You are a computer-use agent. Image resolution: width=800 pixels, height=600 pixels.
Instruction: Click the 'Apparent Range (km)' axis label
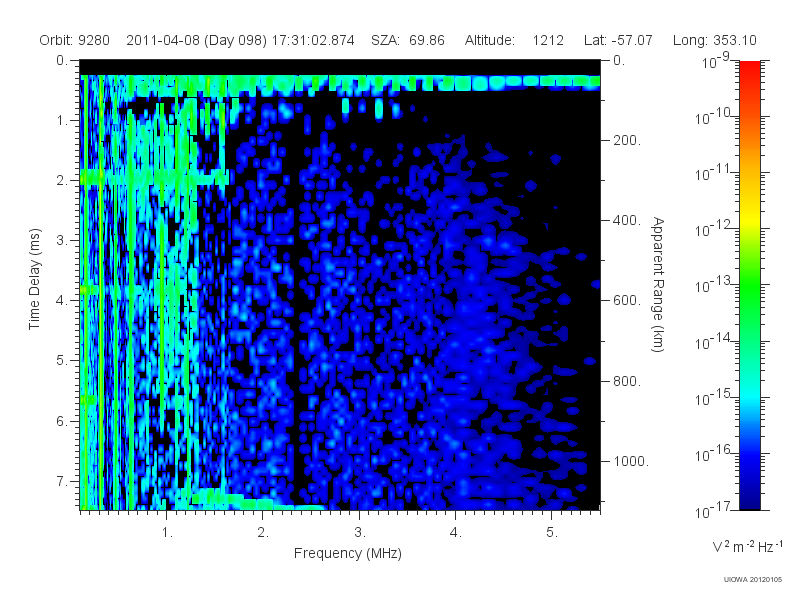[x=658, y=285]
